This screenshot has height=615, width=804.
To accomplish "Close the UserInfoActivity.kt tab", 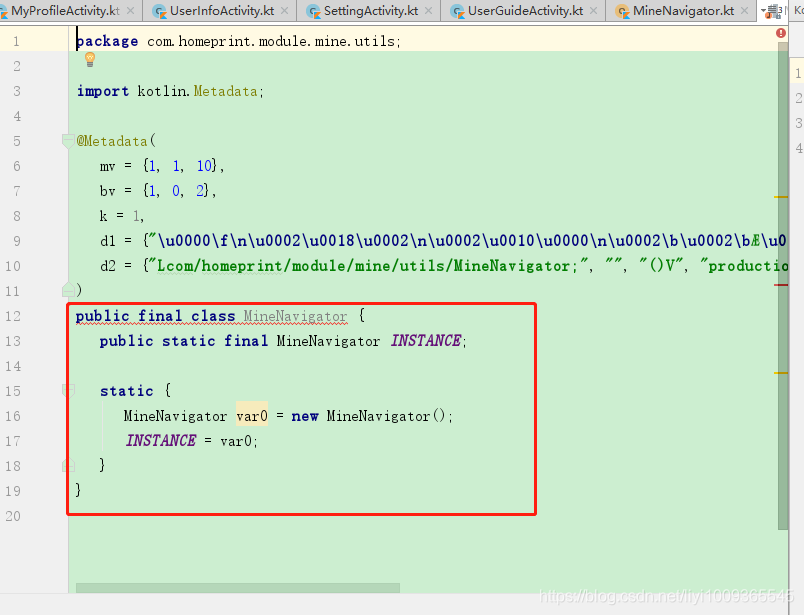I will pos(285,11).
